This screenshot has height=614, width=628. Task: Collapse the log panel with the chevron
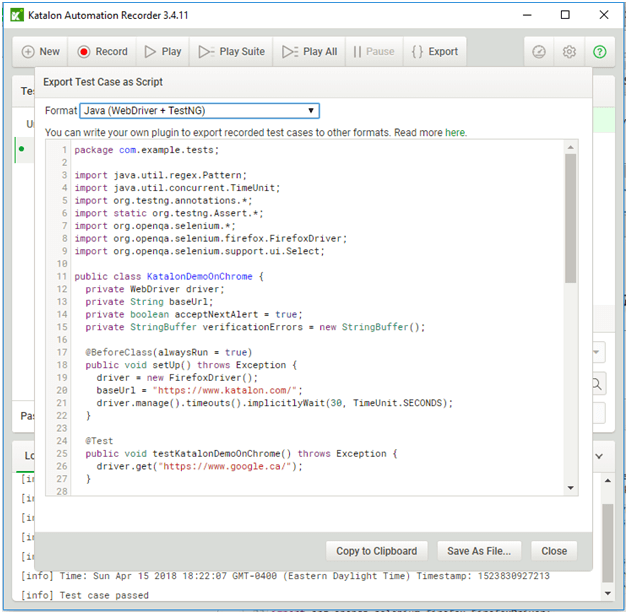pos(599,456)
